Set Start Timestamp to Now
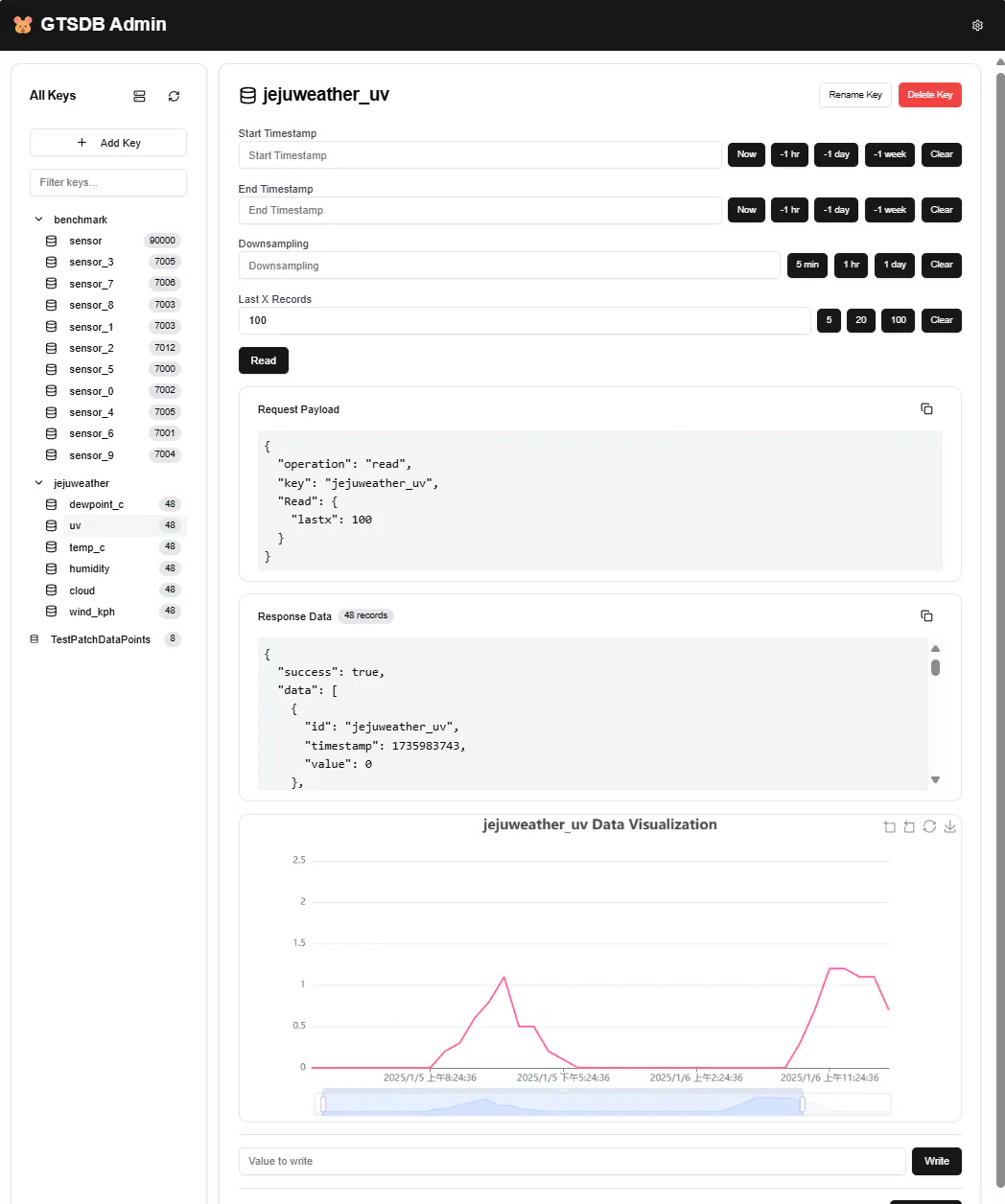Image resolution: width=1005 pixels, height=1204 pixels. coord(747,154)
